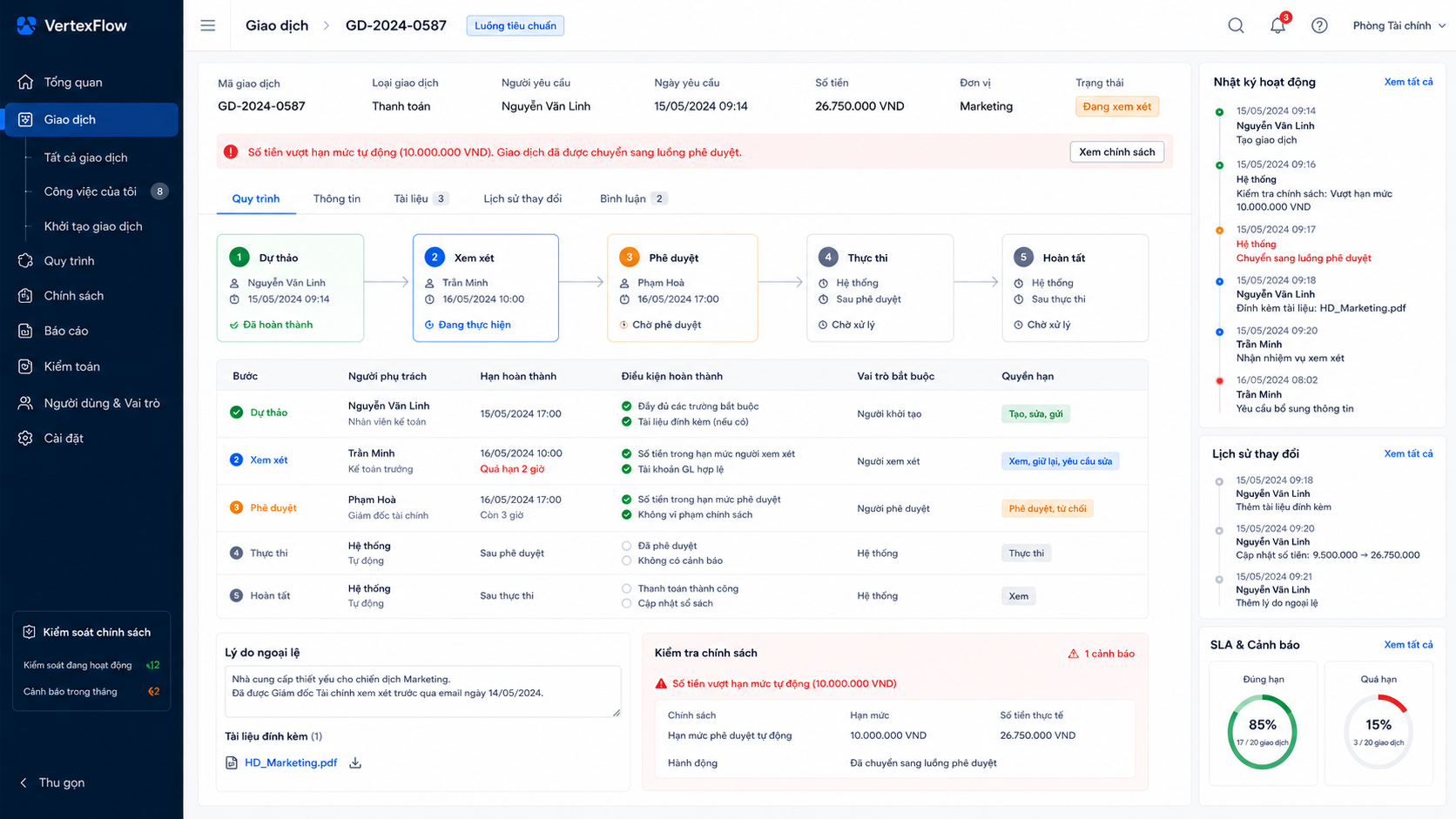Open the Phòng Tài chính dropdown
Viewport: 1456px width, 819px height.
tap(1399, 25)
